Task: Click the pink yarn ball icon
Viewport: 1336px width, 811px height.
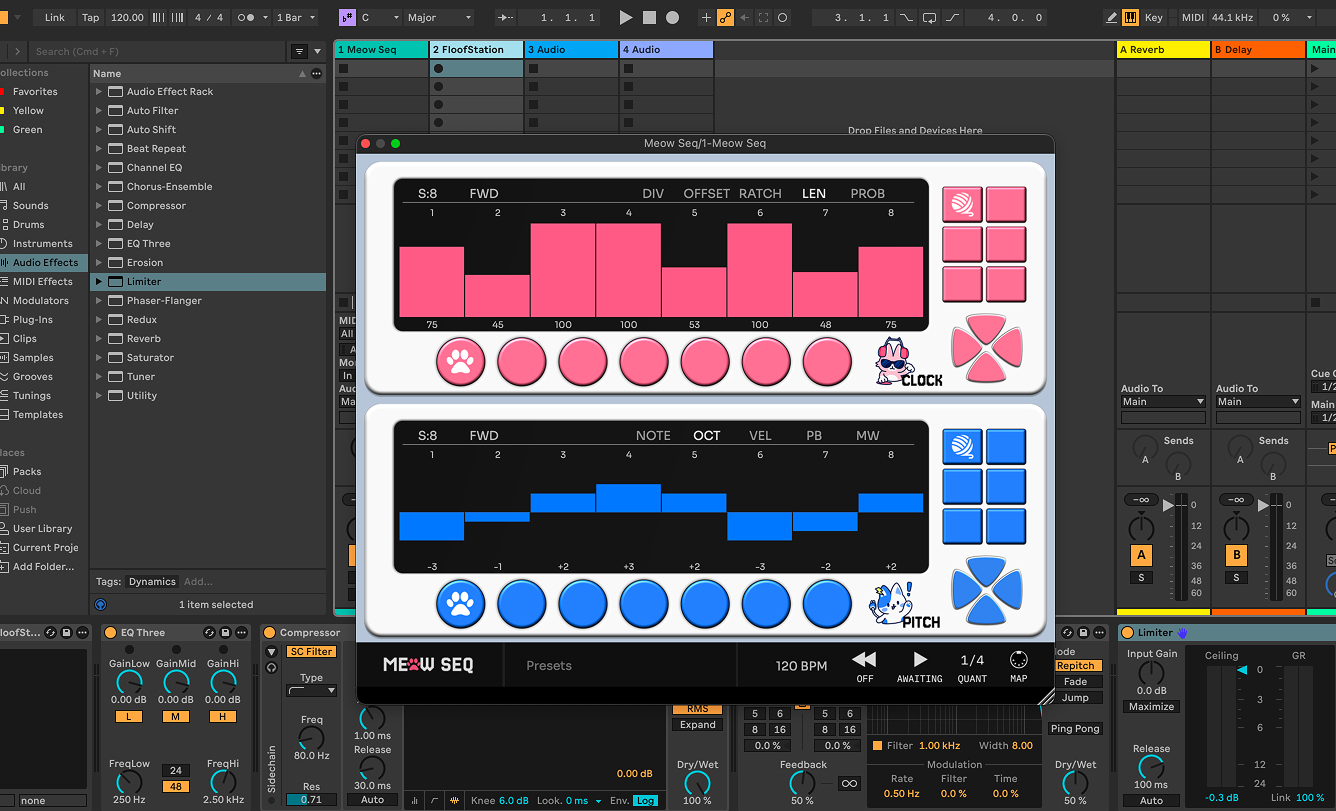Action: [962, 205]
